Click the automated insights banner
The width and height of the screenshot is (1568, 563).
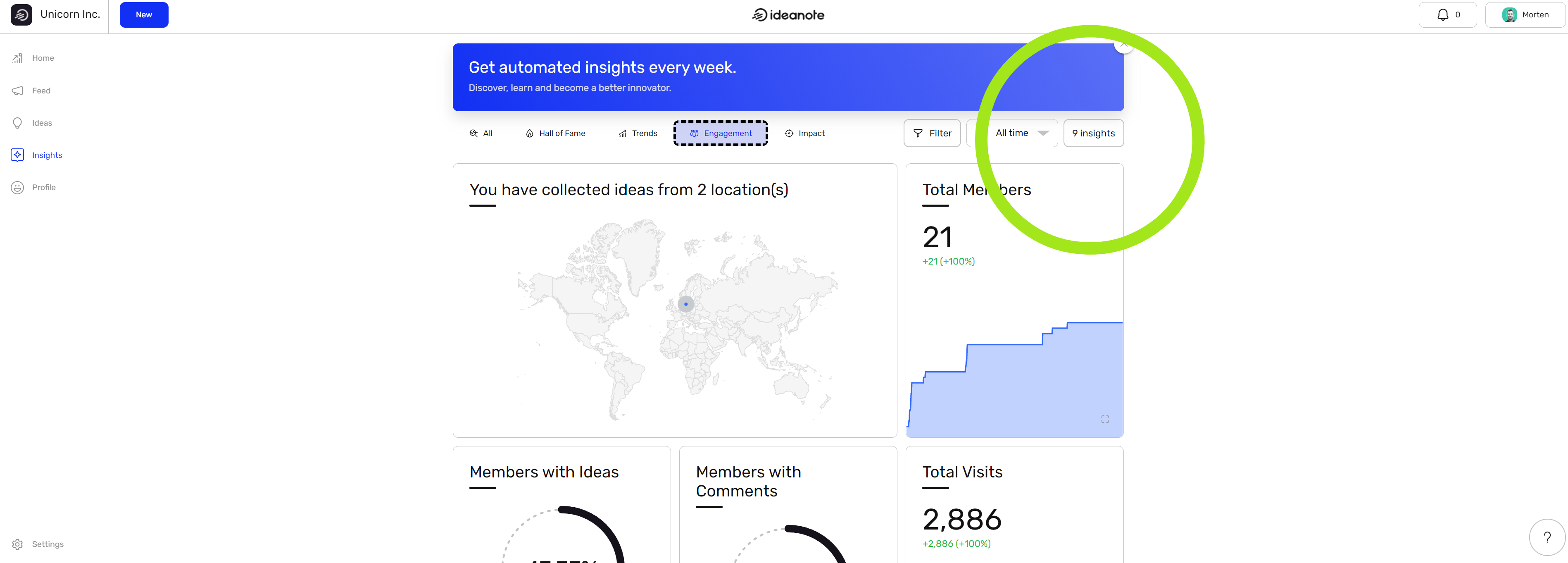pyautogui.click(x=788, y=77)
